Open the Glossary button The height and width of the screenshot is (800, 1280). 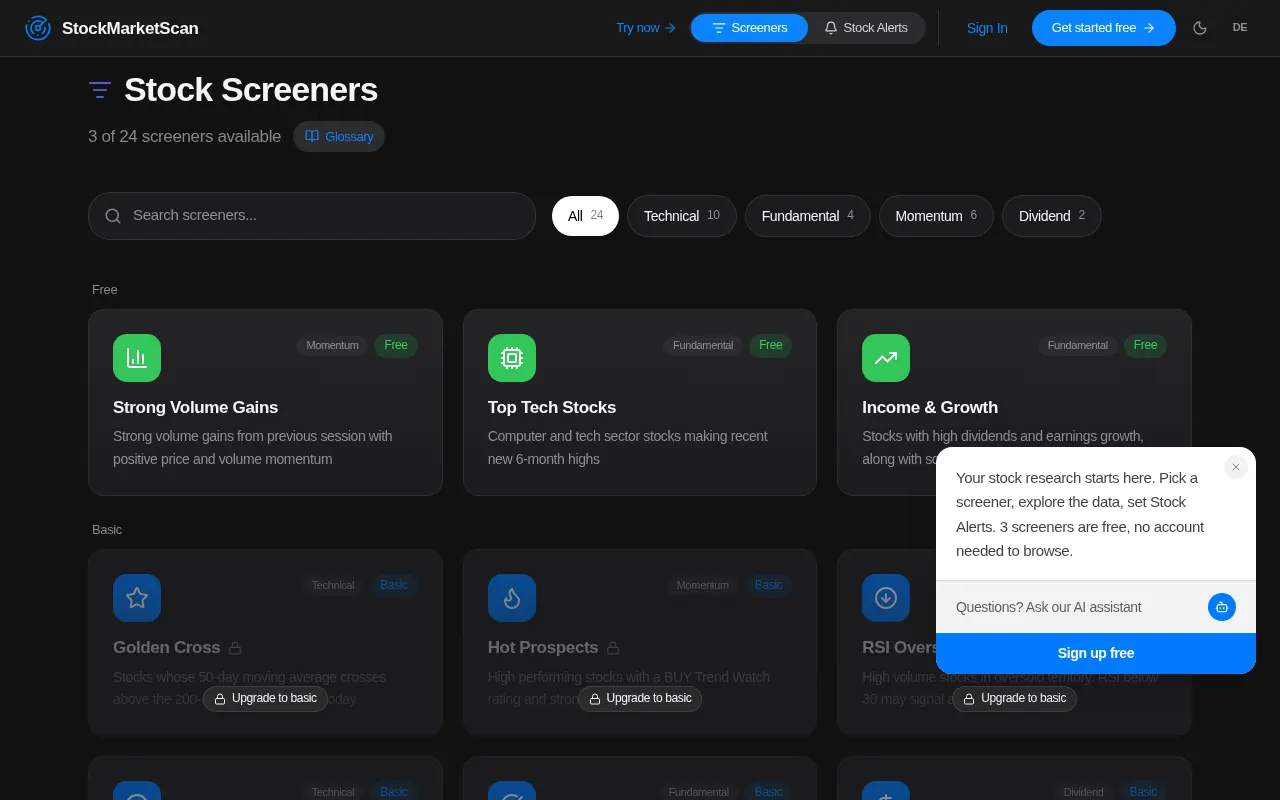[339, 136]
